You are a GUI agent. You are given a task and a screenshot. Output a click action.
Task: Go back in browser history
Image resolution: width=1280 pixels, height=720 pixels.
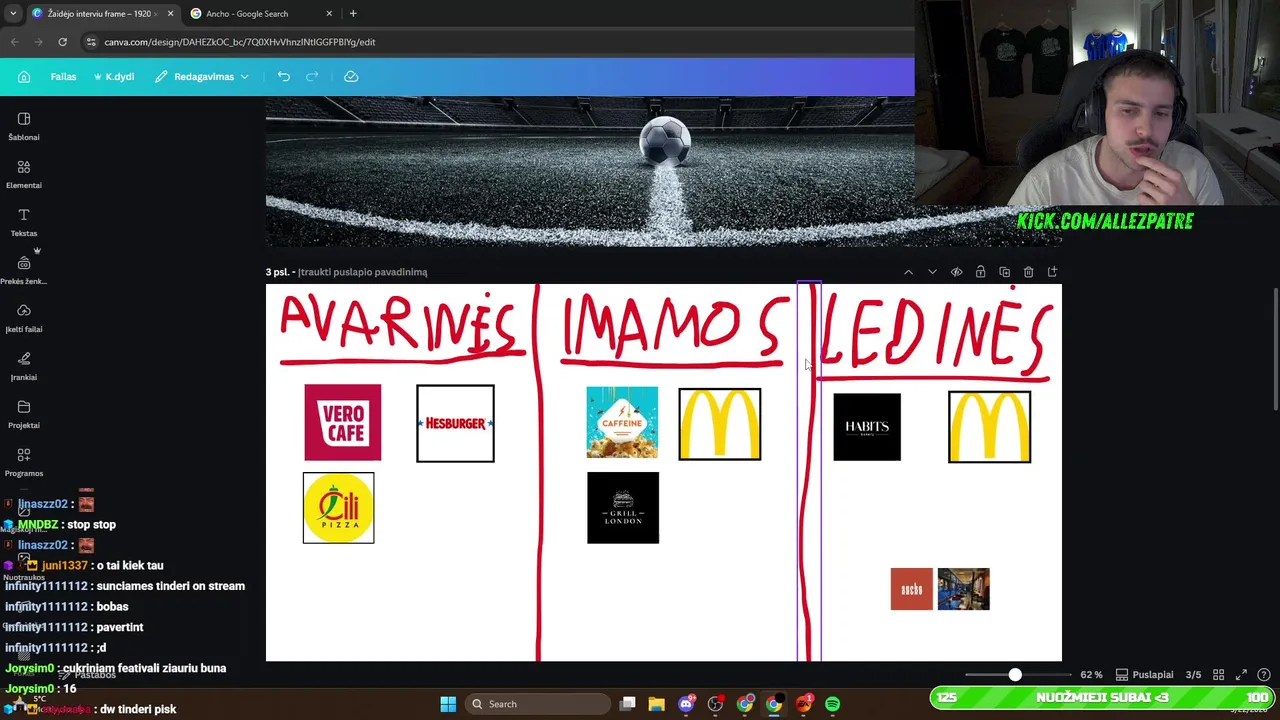pos(14,42)
